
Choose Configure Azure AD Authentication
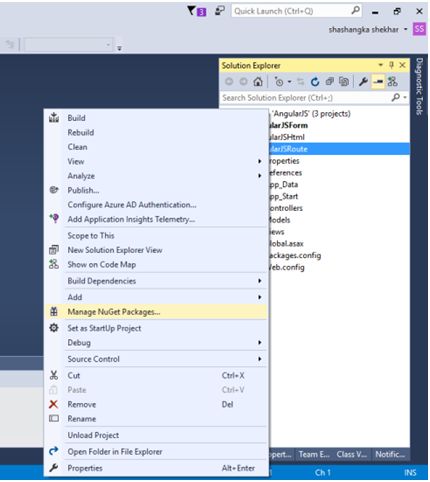156,205
